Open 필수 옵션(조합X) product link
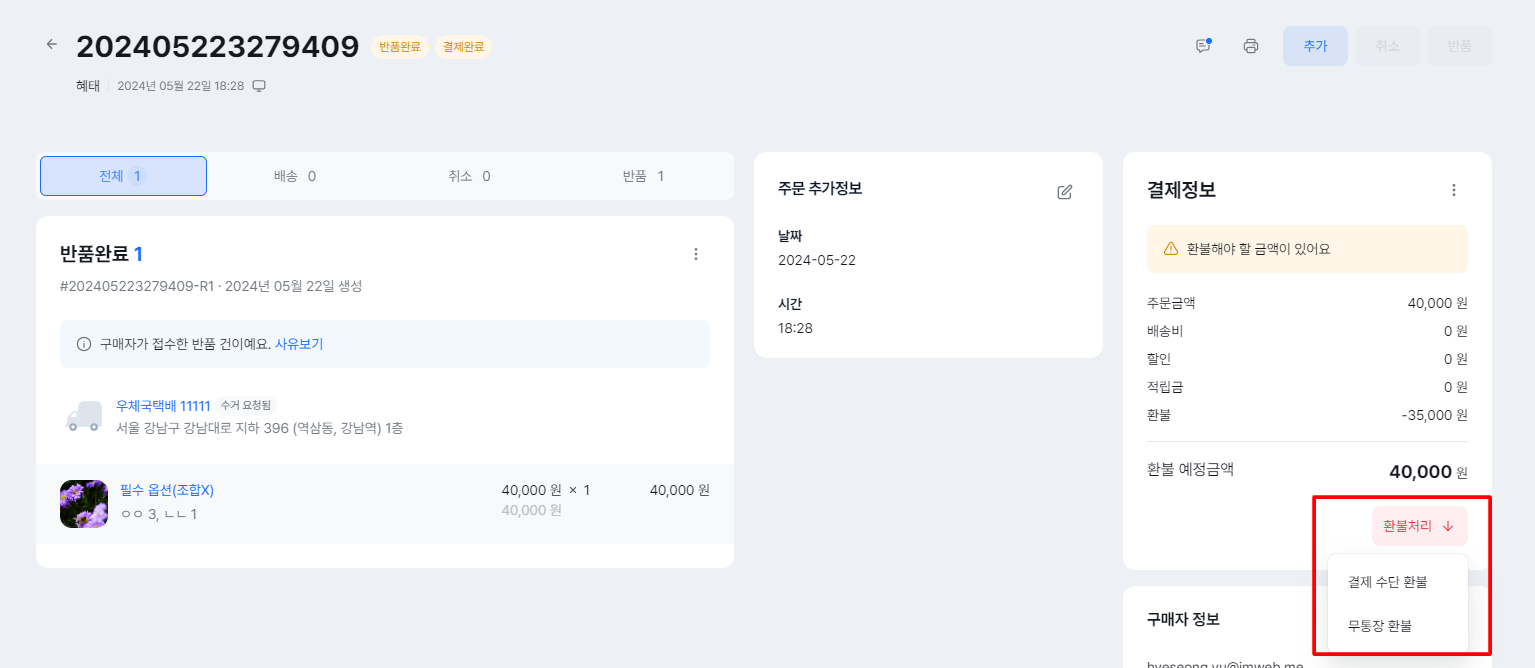This screenshot has height=668, width=1535. point(167,490)
